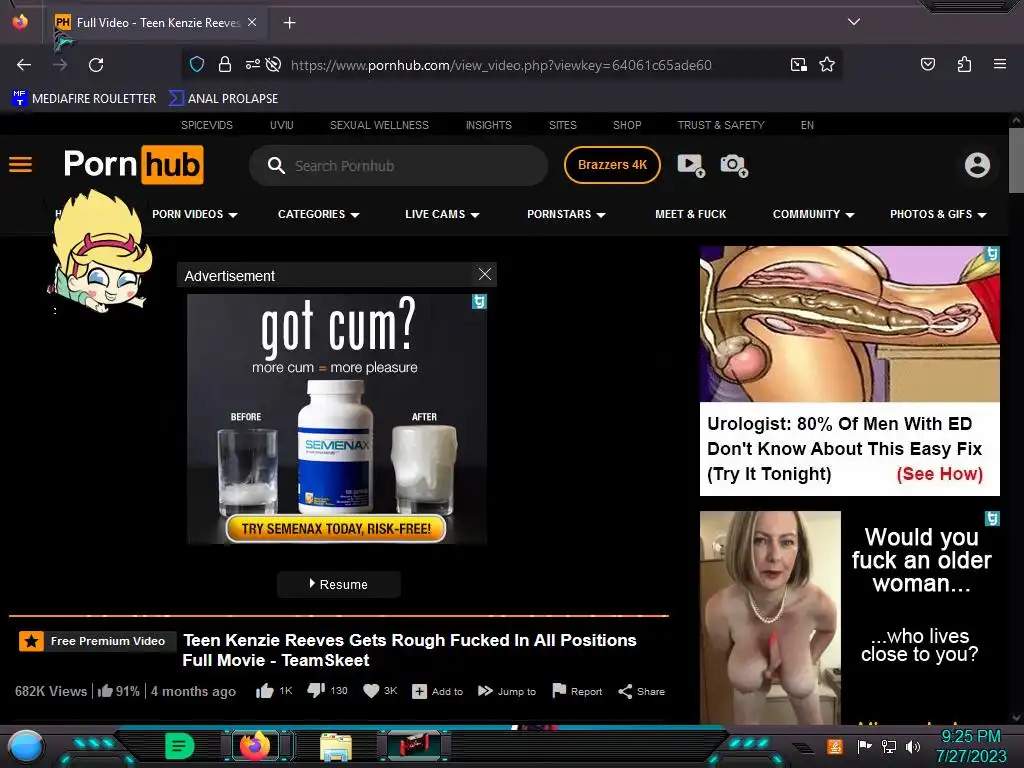Expand the PORNSTARS dropdown
The image size is (1024, 768).
[566, 214]
